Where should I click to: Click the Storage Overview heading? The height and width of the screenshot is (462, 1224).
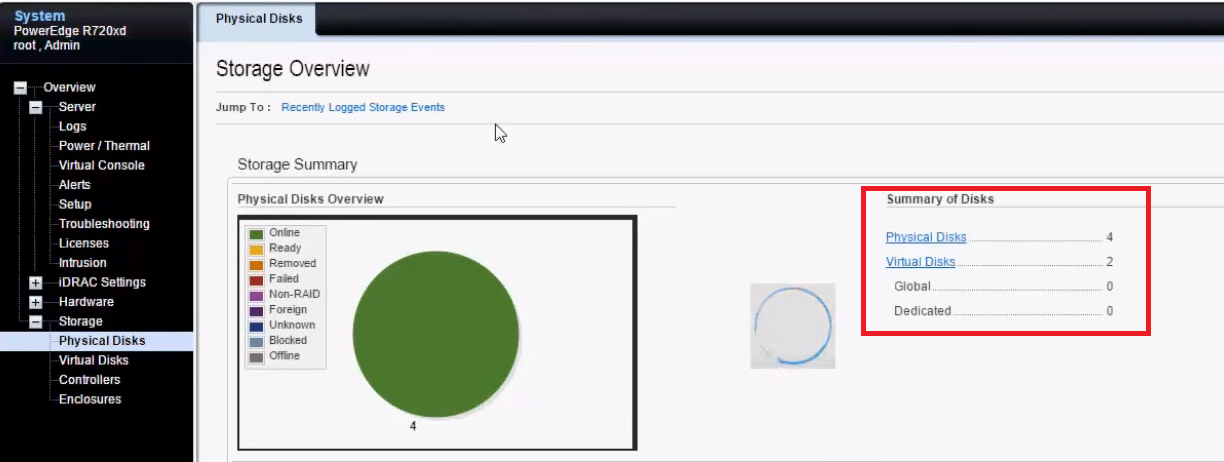point(293,69)
